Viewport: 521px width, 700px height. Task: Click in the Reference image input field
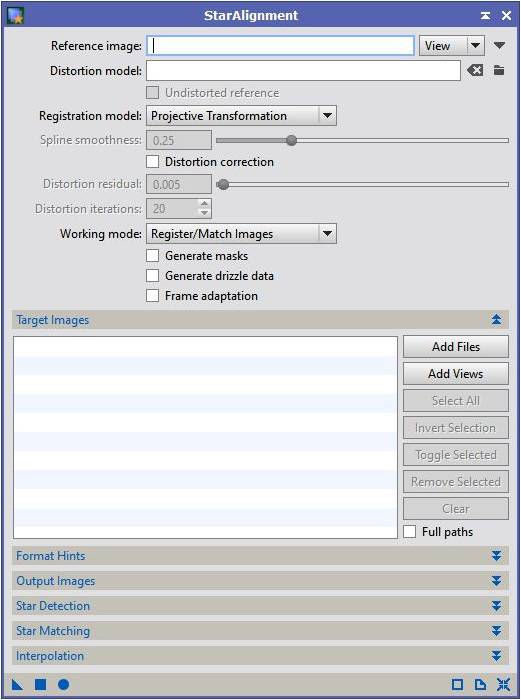click(280, 46)
